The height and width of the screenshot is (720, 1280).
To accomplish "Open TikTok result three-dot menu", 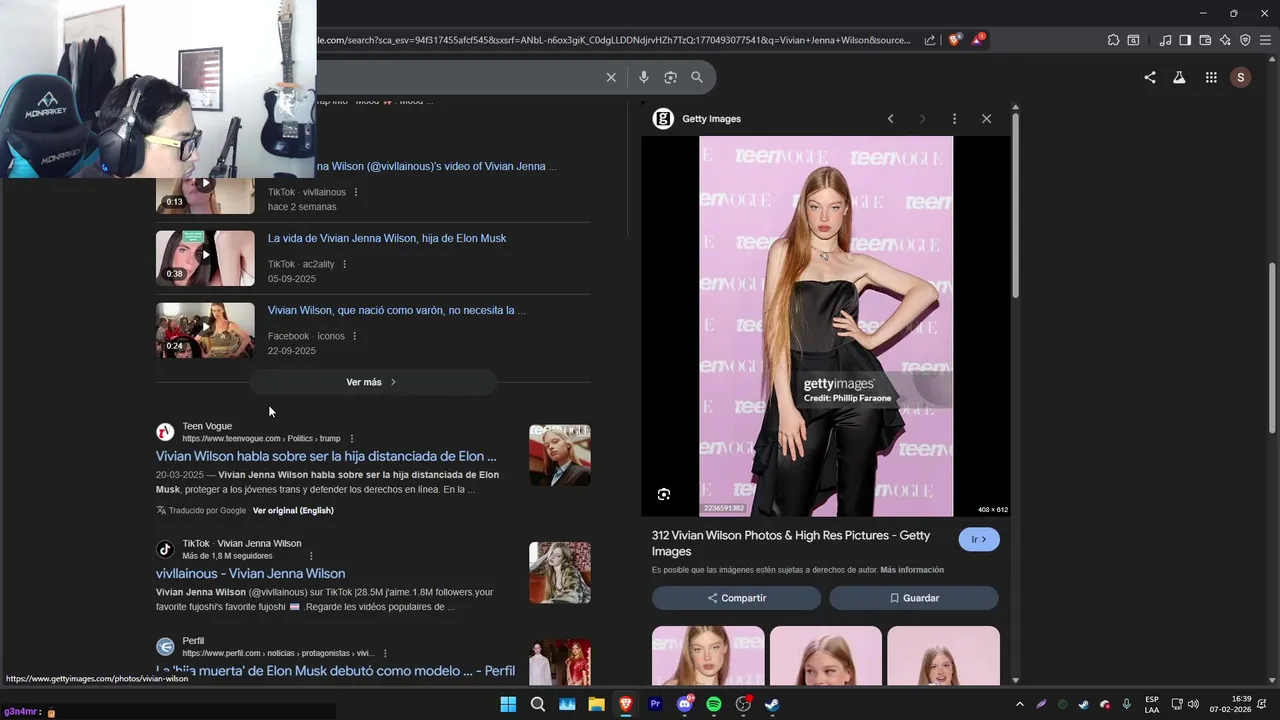I will (x=311, y=556).
